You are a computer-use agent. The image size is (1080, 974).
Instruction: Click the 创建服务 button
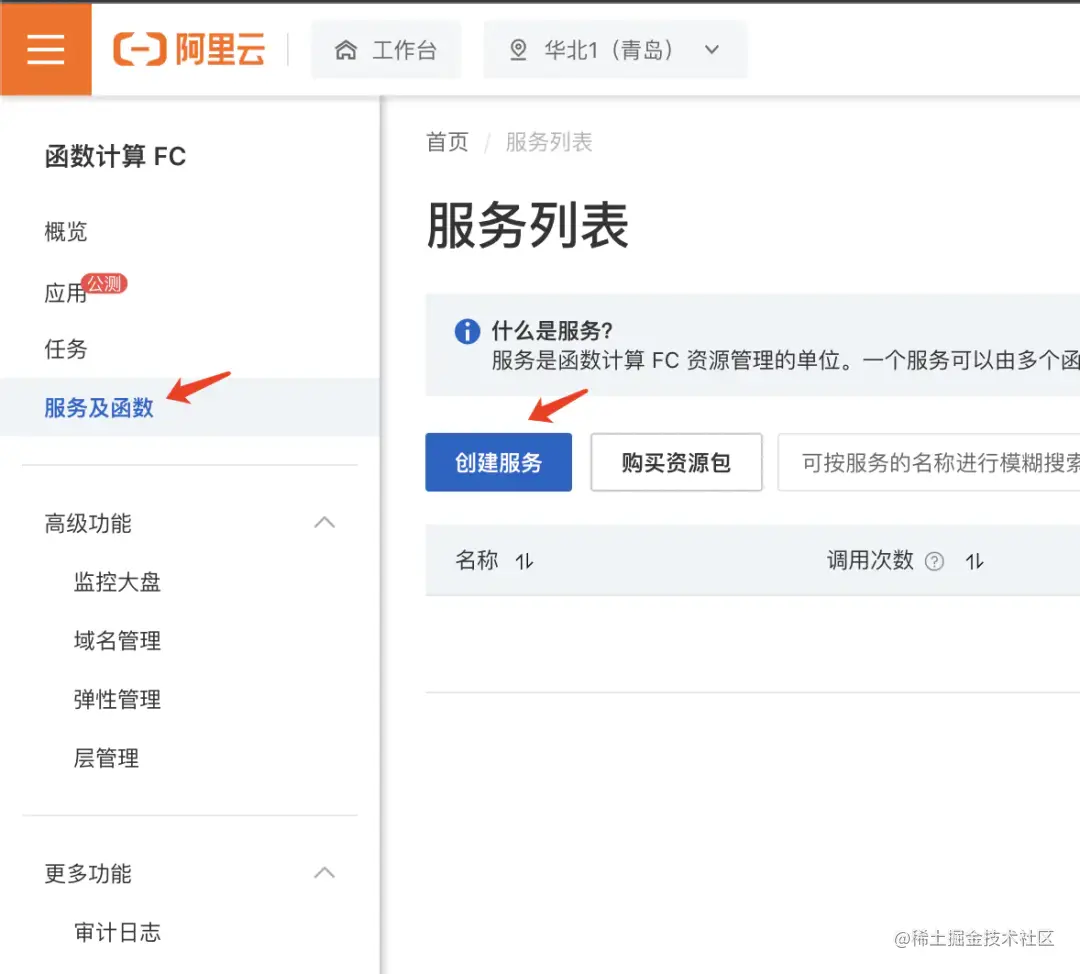coord(499,462)
